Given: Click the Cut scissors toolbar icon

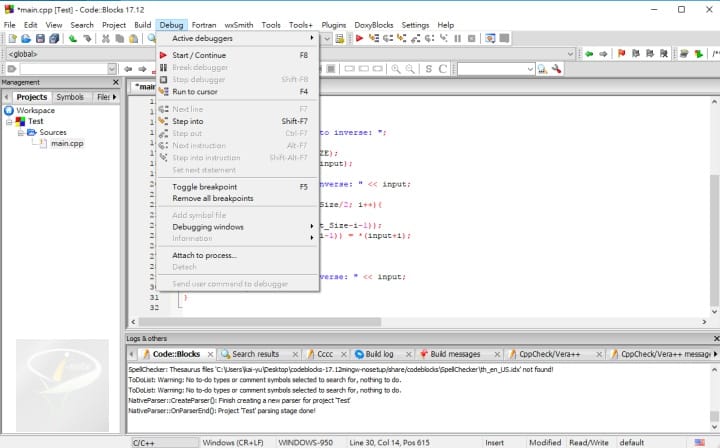Looking at the screenshot, I should click(x=106, y=39).
